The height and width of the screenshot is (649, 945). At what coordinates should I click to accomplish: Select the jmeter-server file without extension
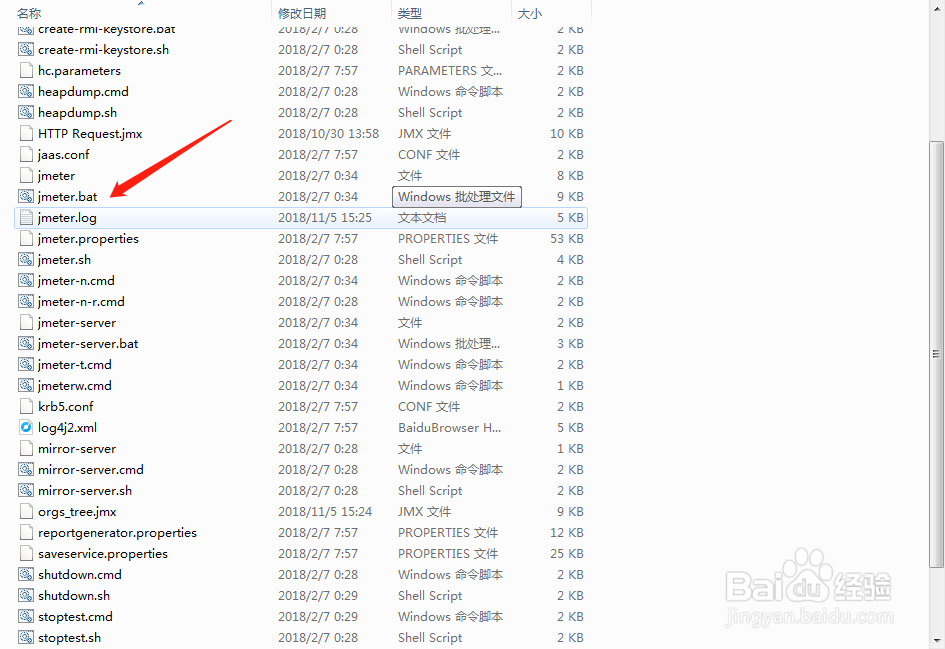click(x=77, y=323)
